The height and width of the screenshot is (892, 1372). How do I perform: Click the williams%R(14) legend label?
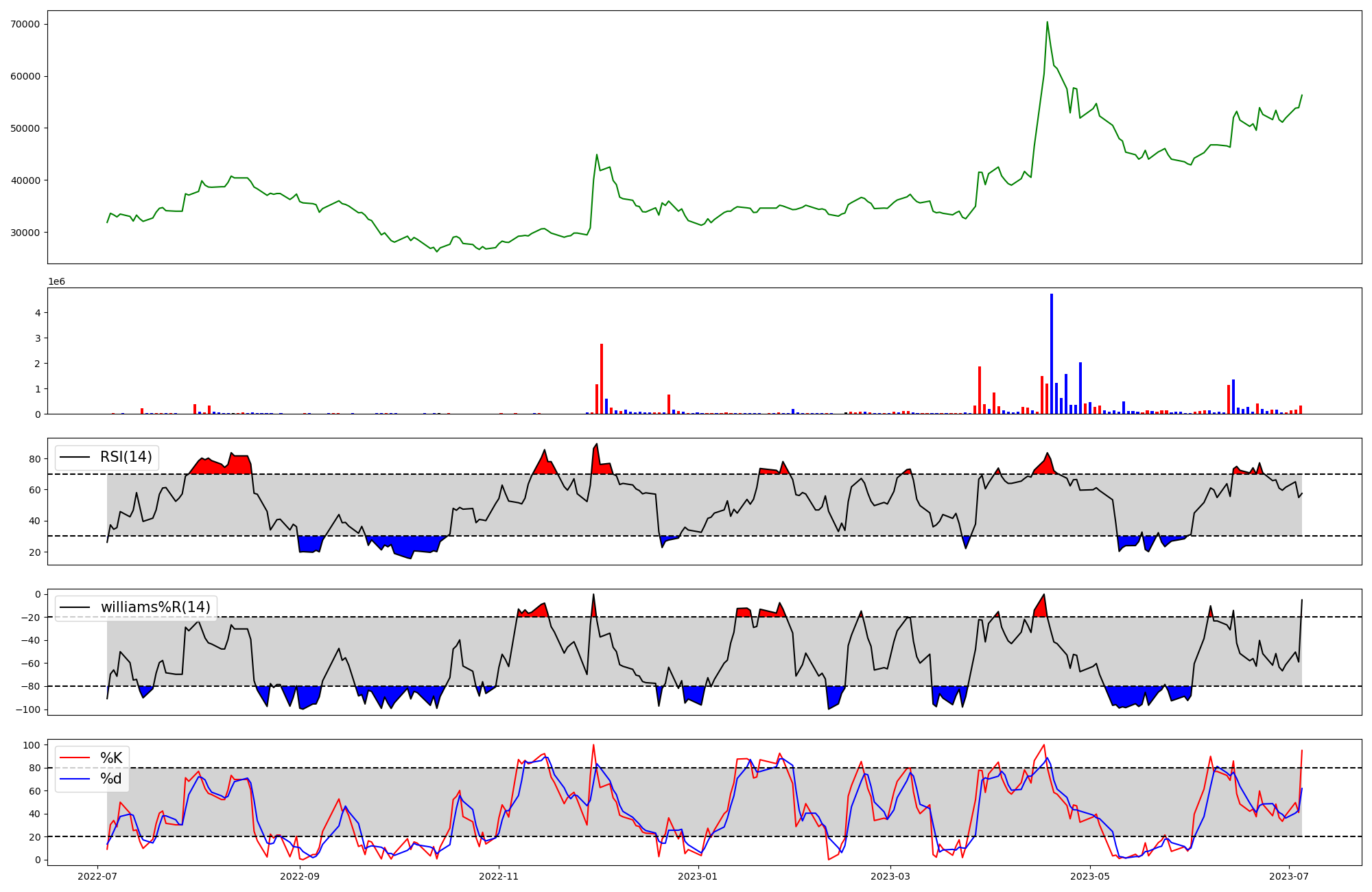156,607
